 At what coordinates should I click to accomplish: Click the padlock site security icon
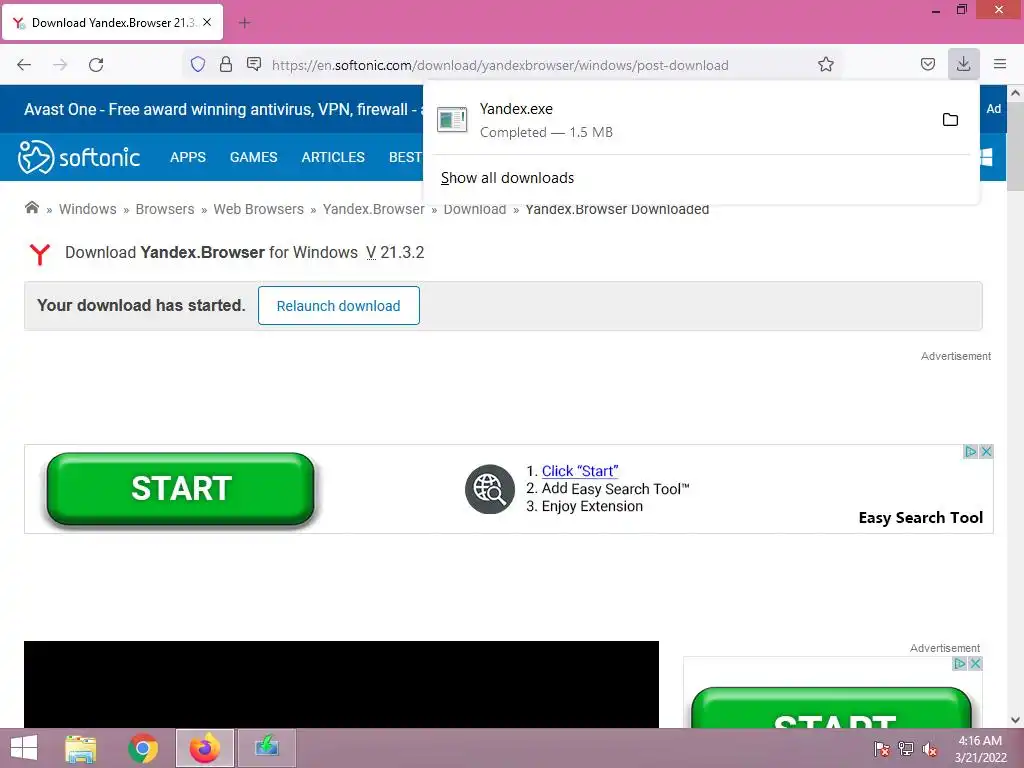click(x=226, y=64)
